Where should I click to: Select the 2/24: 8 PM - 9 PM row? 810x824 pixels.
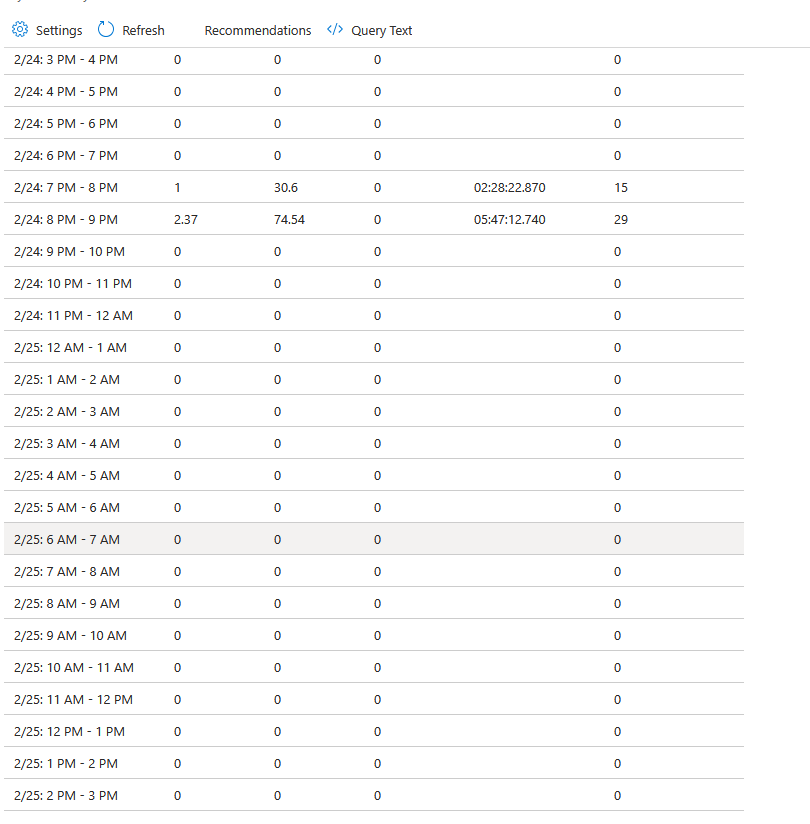pyautogui.click(x=374, y=219)
